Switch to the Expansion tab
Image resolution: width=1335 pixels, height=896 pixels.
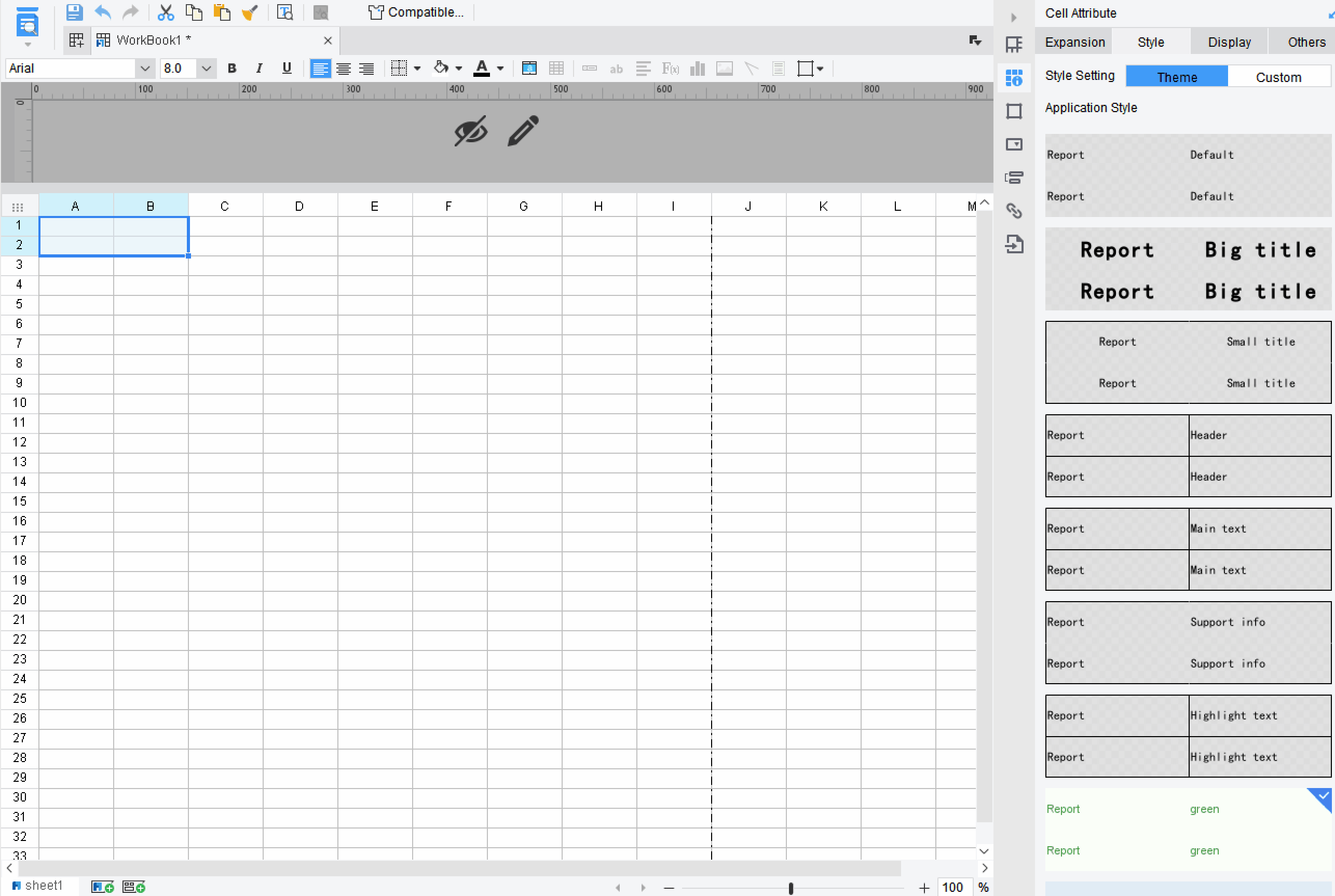1074,42
